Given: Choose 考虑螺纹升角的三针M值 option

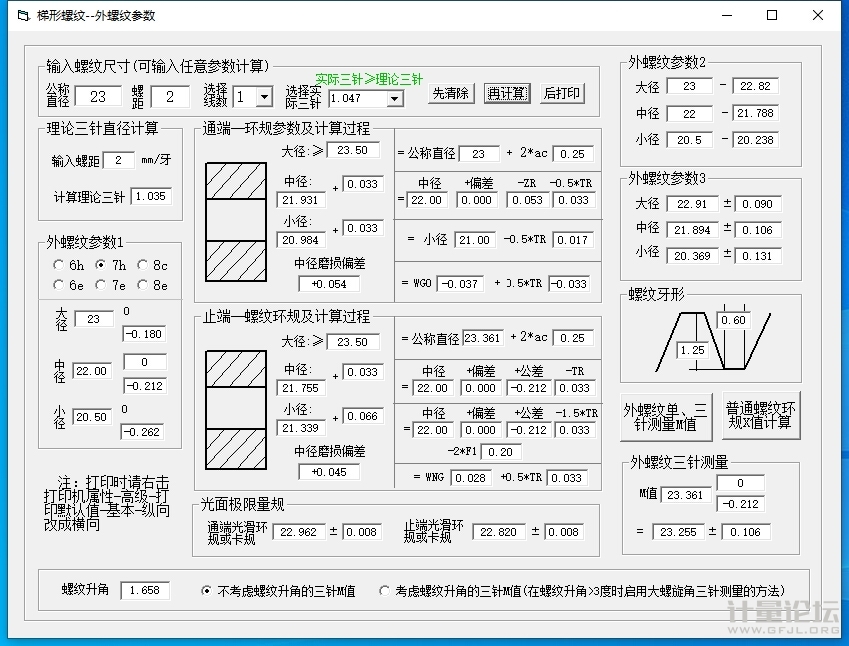Looking at the screenshot, I should [x=385, y=591].
